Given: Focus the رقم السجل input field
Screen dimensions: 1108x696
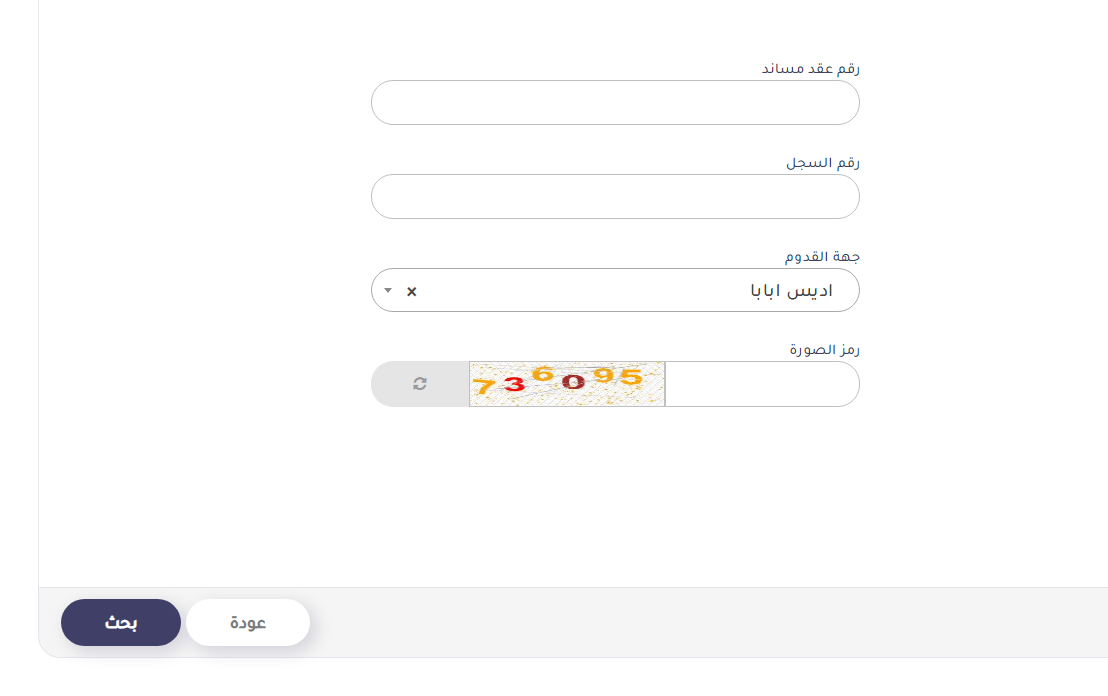Looking at the screenshot, I should 615,196.
